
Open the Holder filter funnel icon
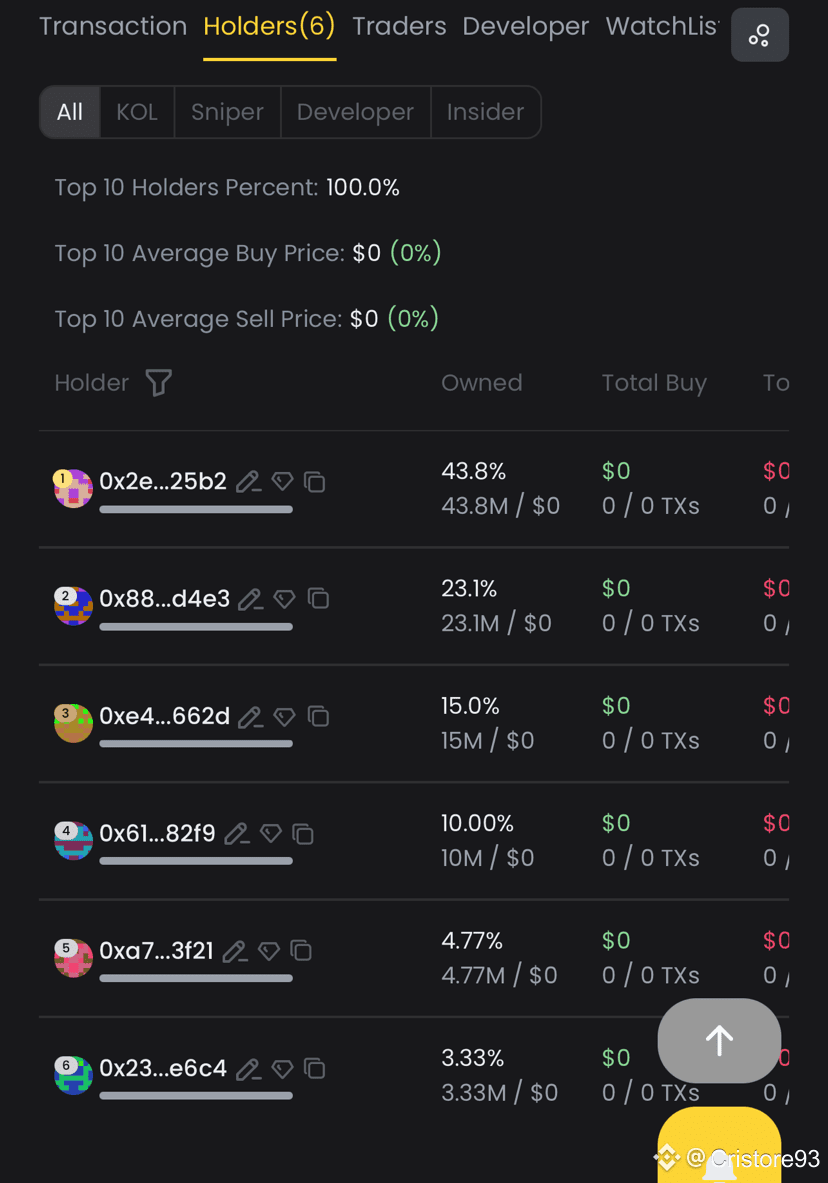159,383
